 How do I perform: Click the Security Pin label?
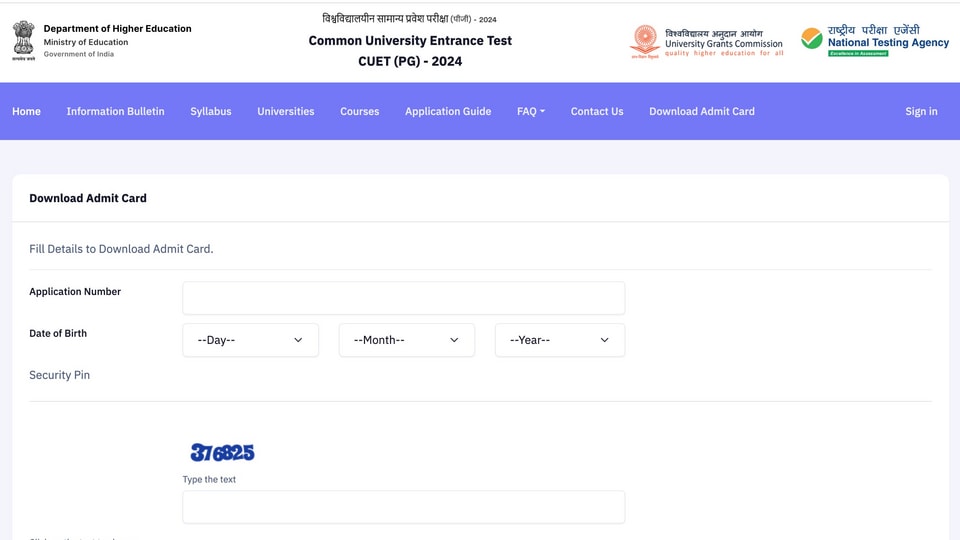pyautogui.click(x=59, y=375)
